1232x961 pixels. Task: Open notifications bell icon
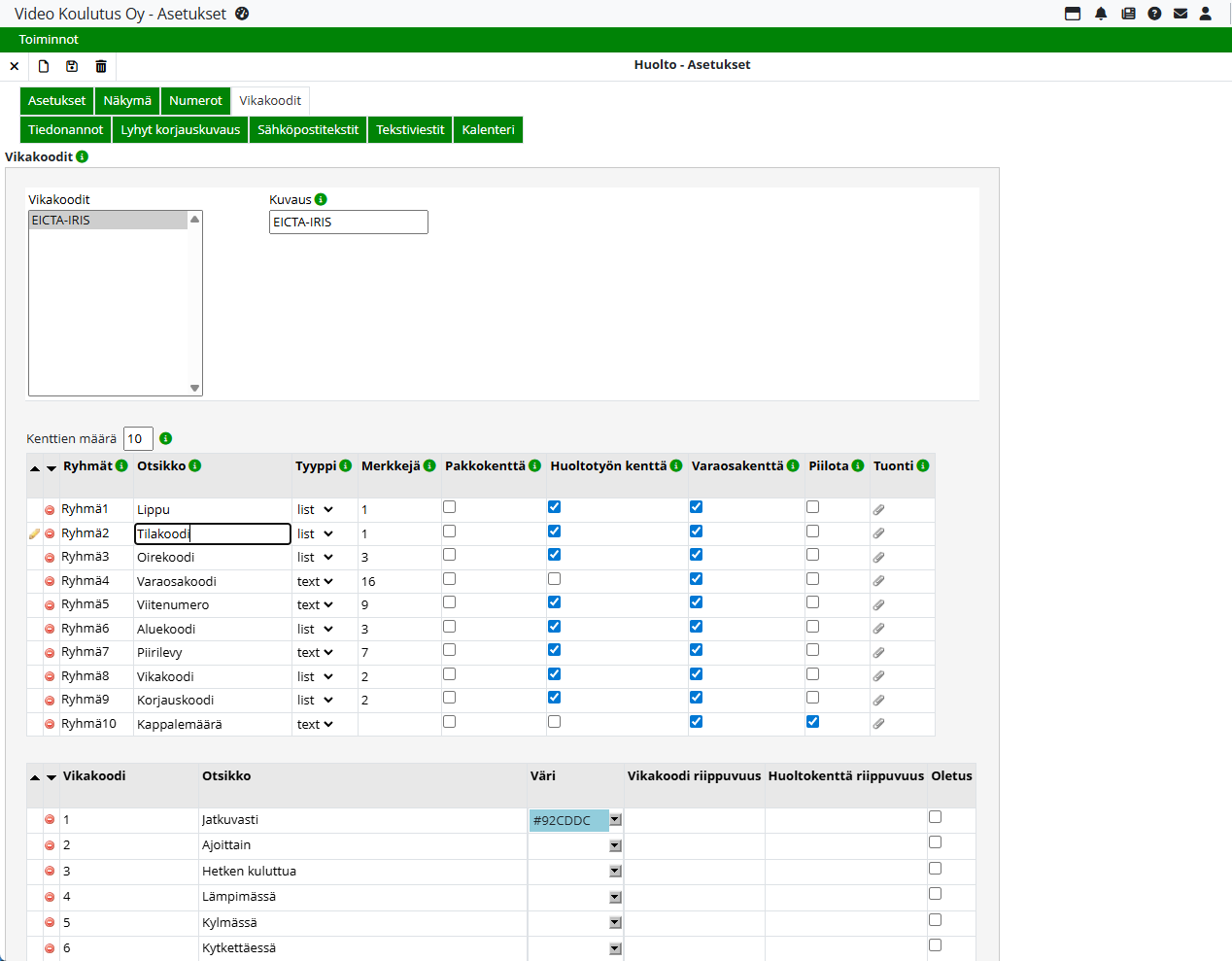tap(1101, 14)
